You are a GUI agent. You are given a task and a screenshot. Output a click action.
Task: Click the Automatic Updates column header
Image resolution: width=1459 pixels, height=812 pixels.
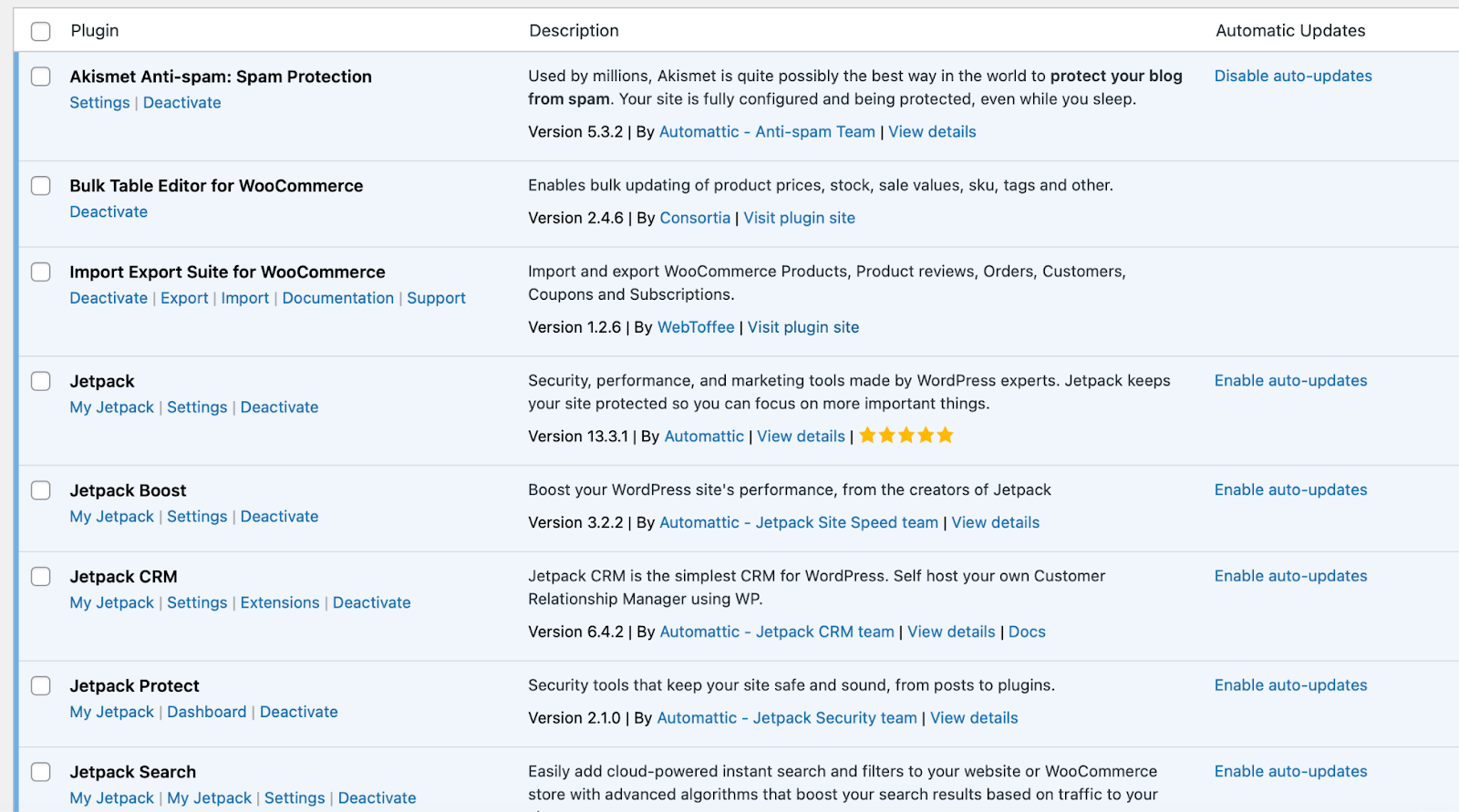click(1291, 31)
